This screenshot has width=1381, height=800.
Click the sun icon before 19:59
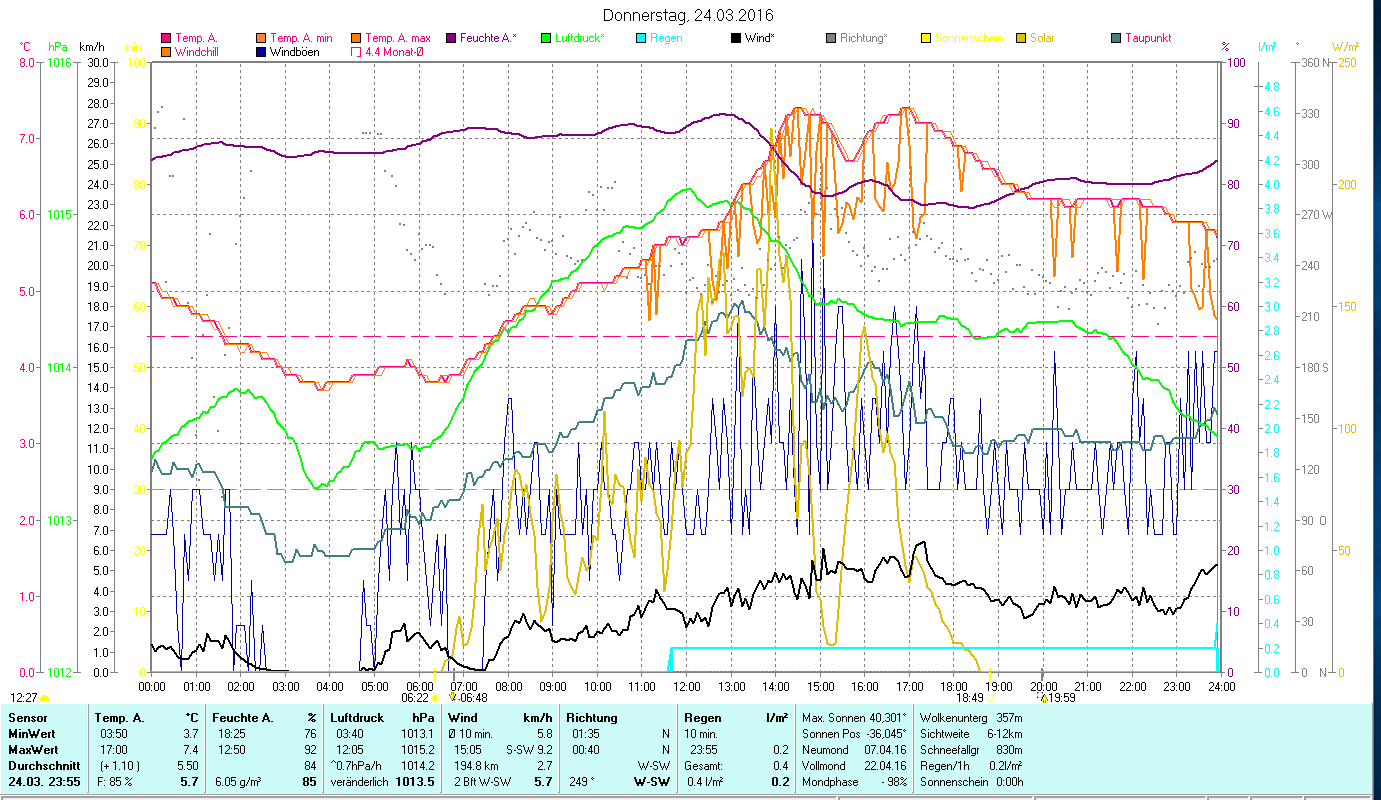(x=1043, y=697)
